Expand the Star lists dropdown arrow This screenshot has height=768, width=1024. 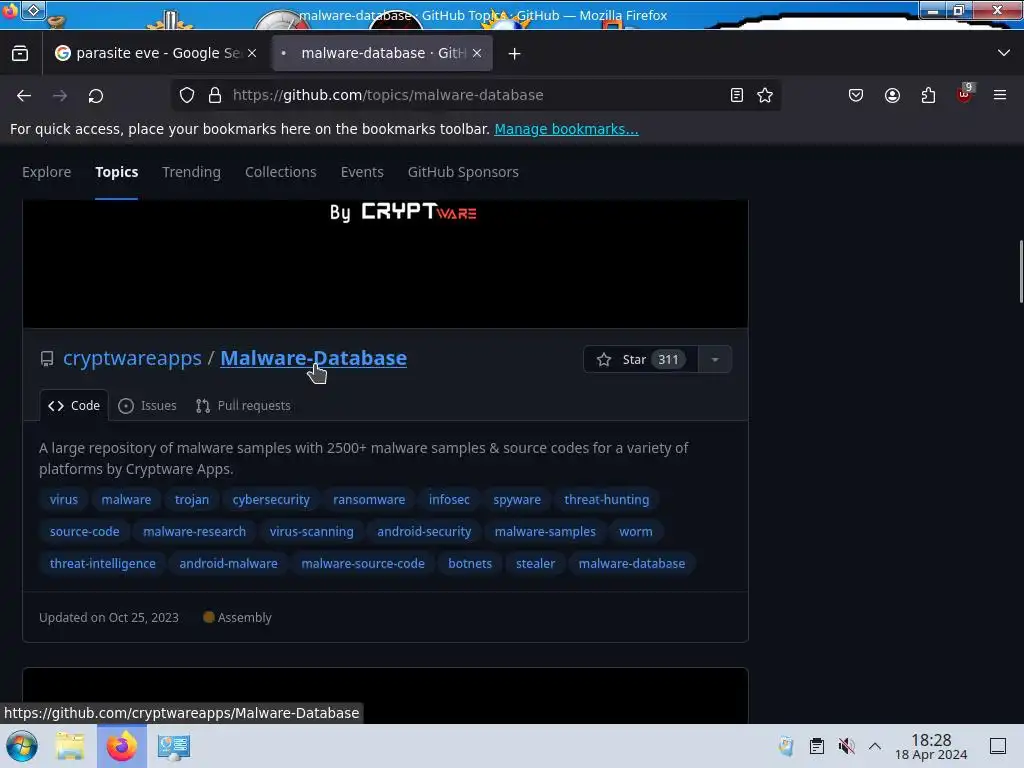(x=715, y=359)
